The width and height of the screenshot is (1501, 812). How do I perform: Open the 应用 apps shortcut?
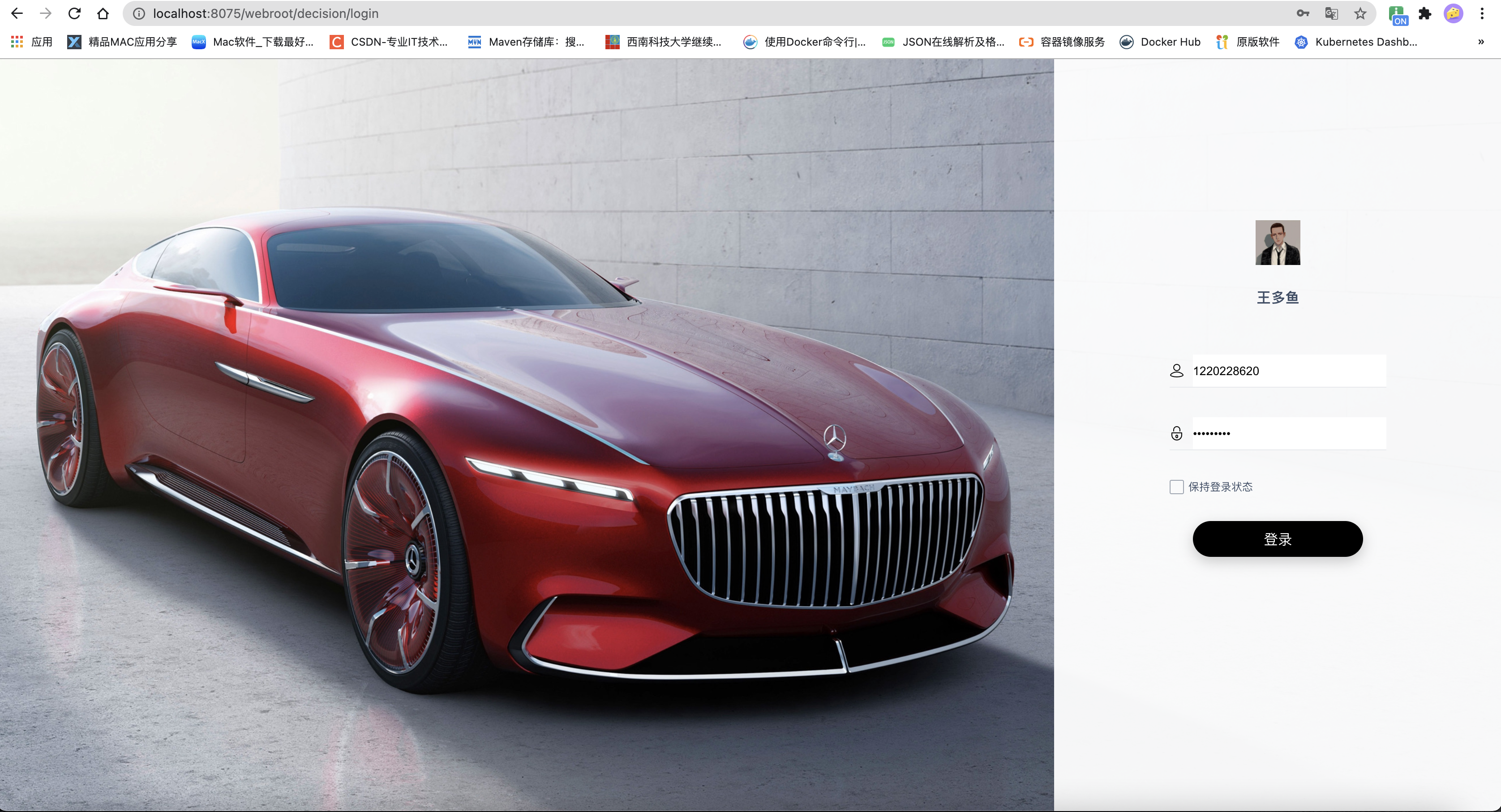coord(32,42)
